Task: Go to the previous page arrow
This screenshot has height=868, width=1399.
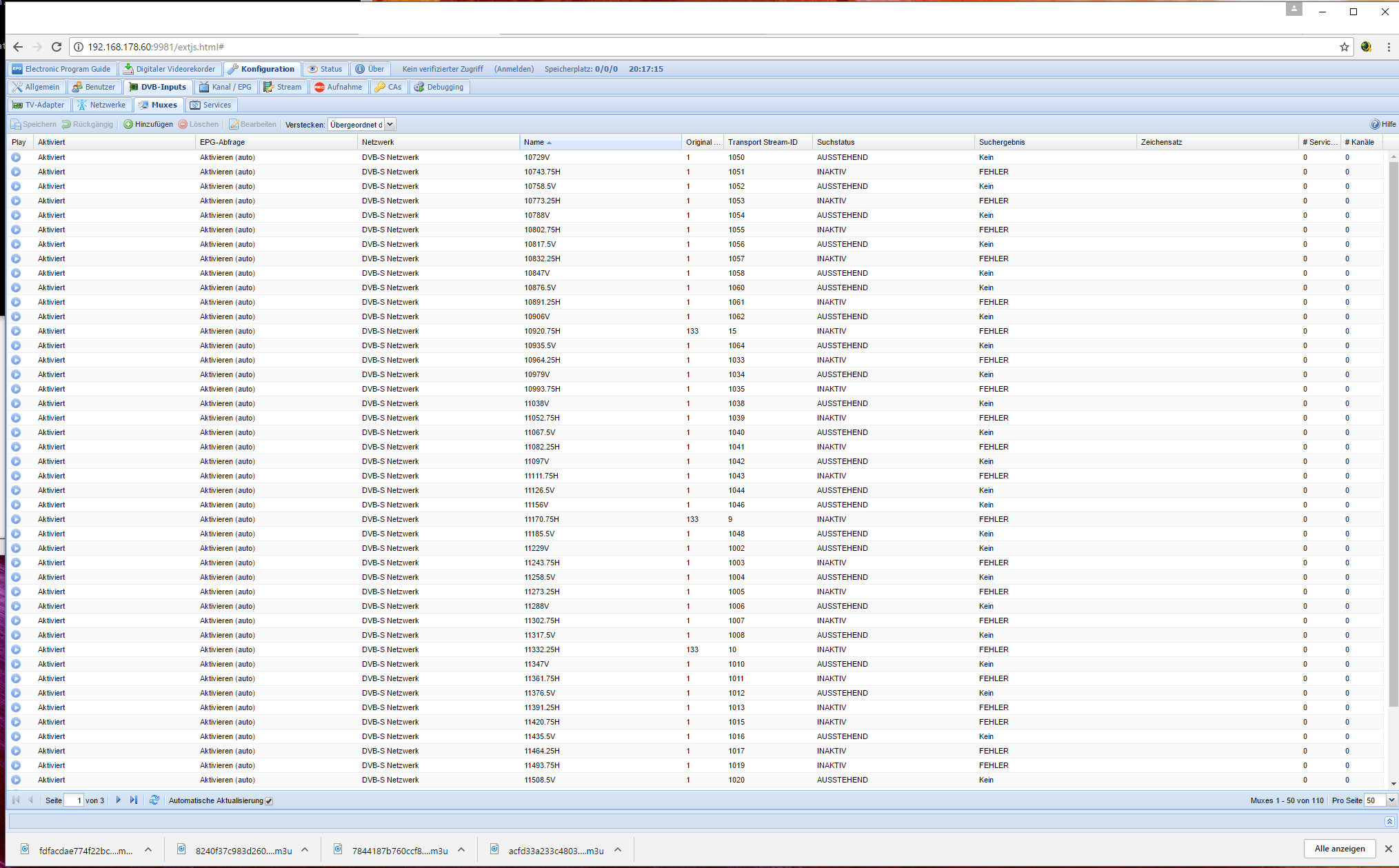Action: tap(30, 800)
